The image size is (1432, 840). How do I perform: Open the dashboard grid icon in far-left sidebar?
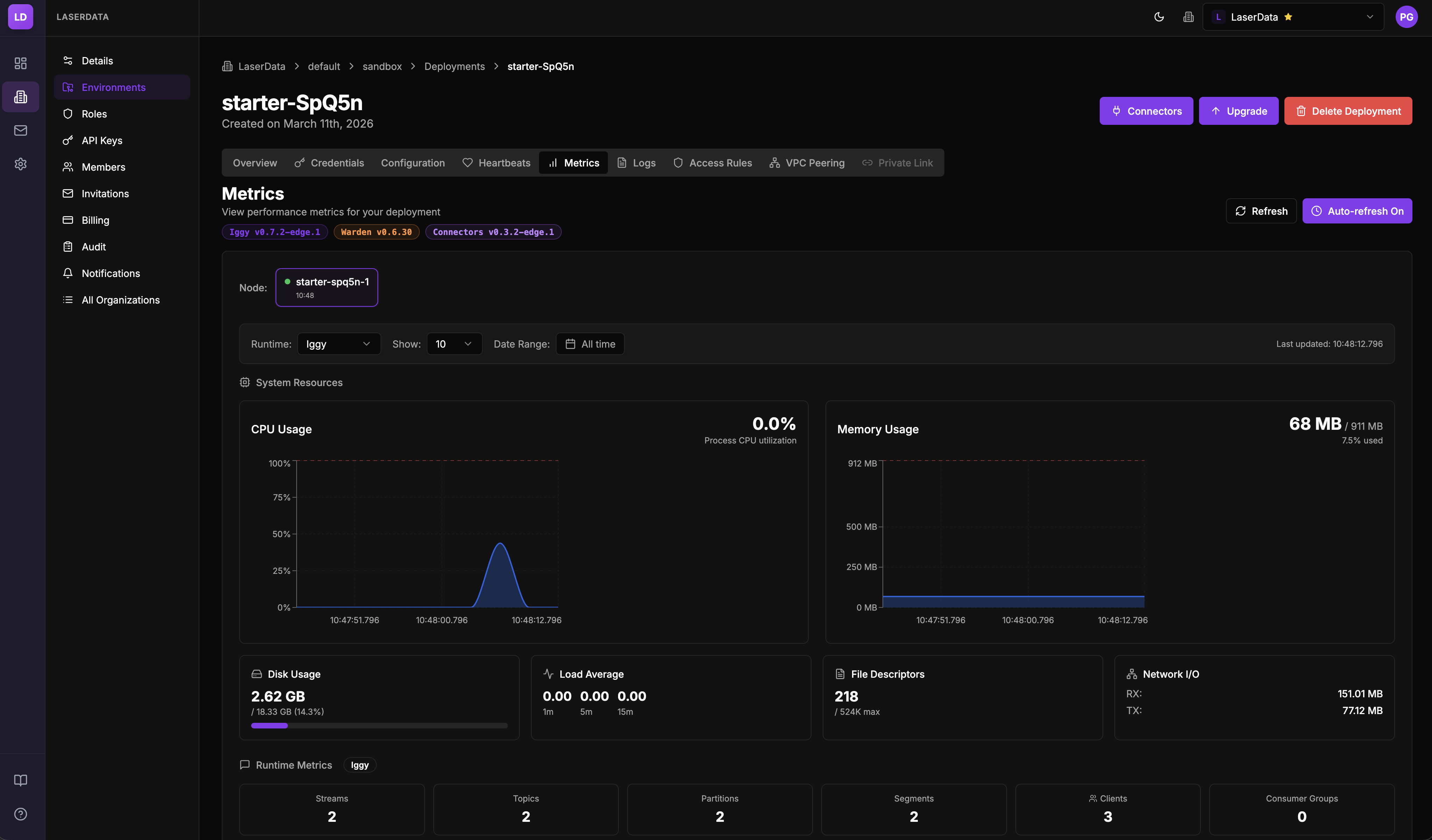20,63
